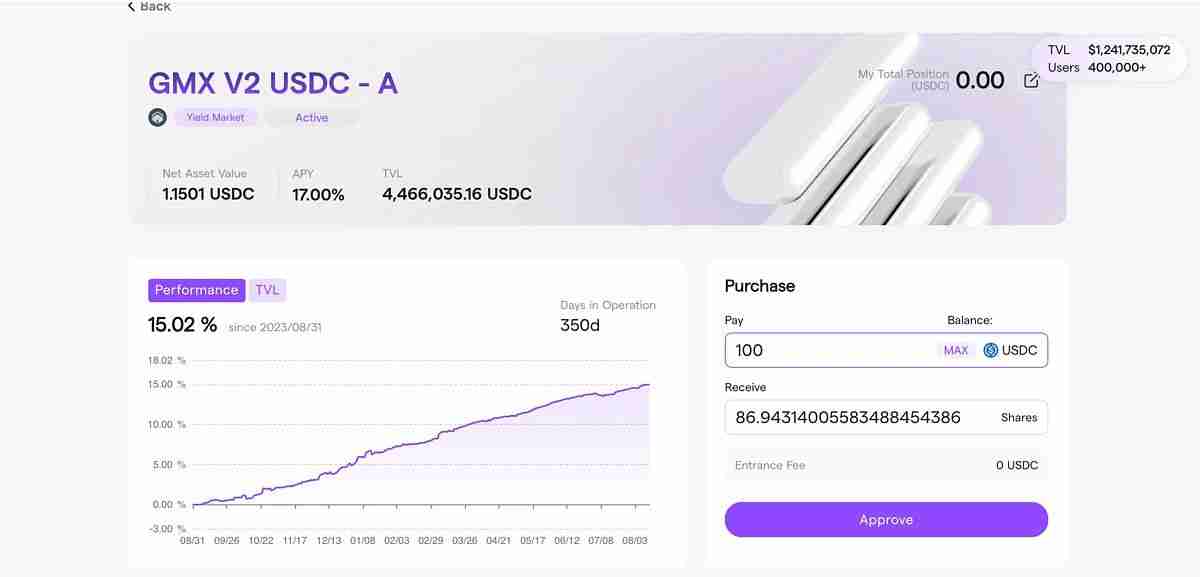Click the back arrow chevron icon
This screenshot has width=1200, height=577.
coord(131,6)
